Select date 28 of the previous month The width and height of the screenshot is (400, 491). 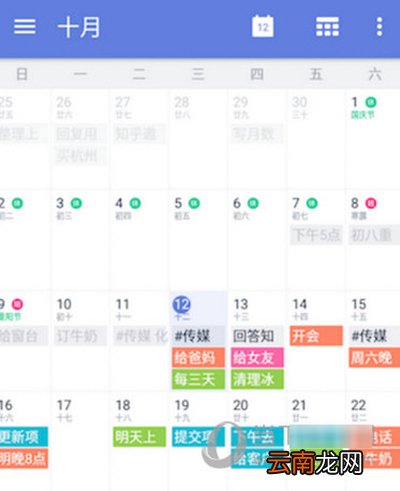point(182,102)
